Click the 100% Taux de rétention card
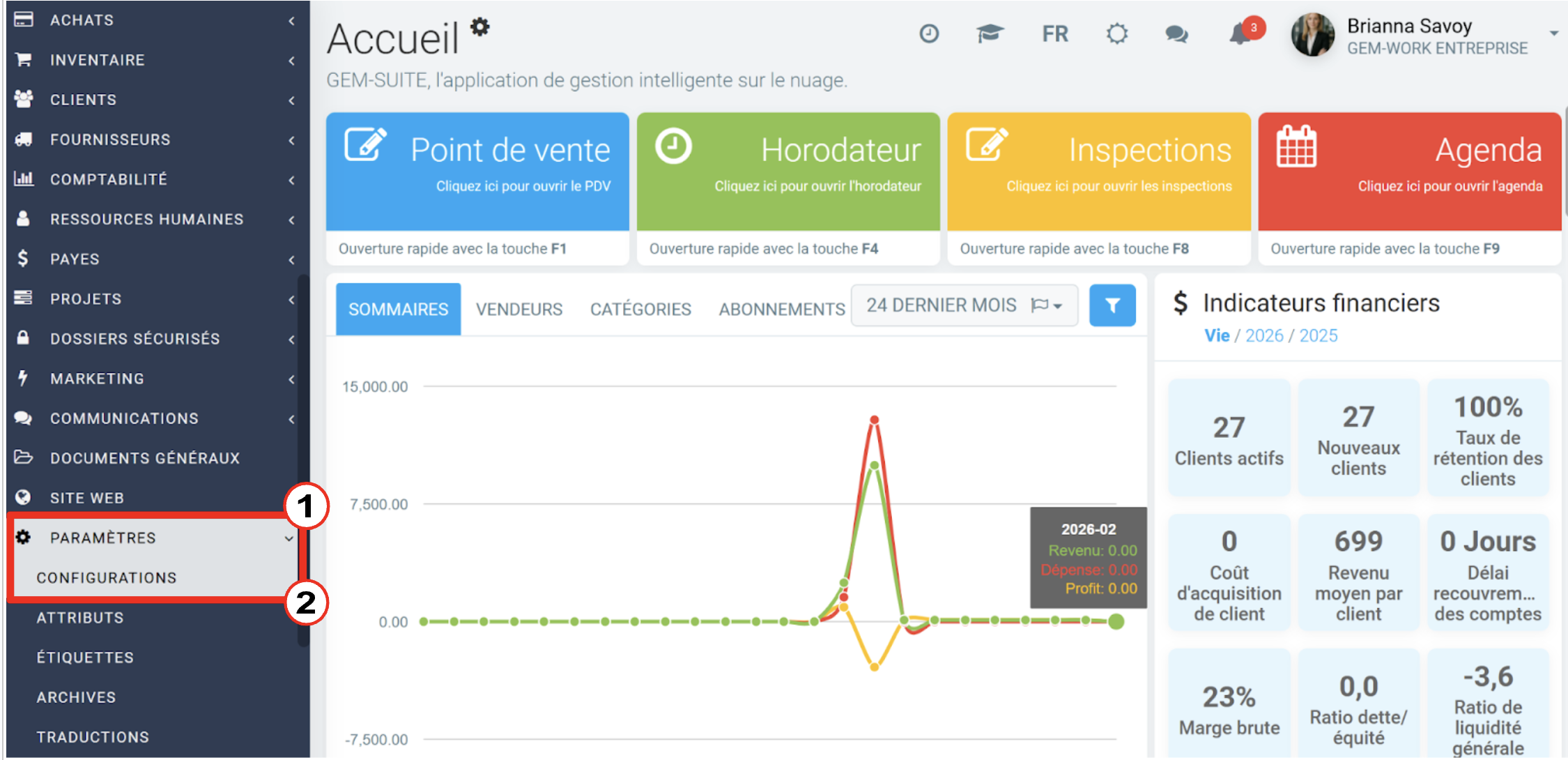1568x760 pixels. [1488, 438]
